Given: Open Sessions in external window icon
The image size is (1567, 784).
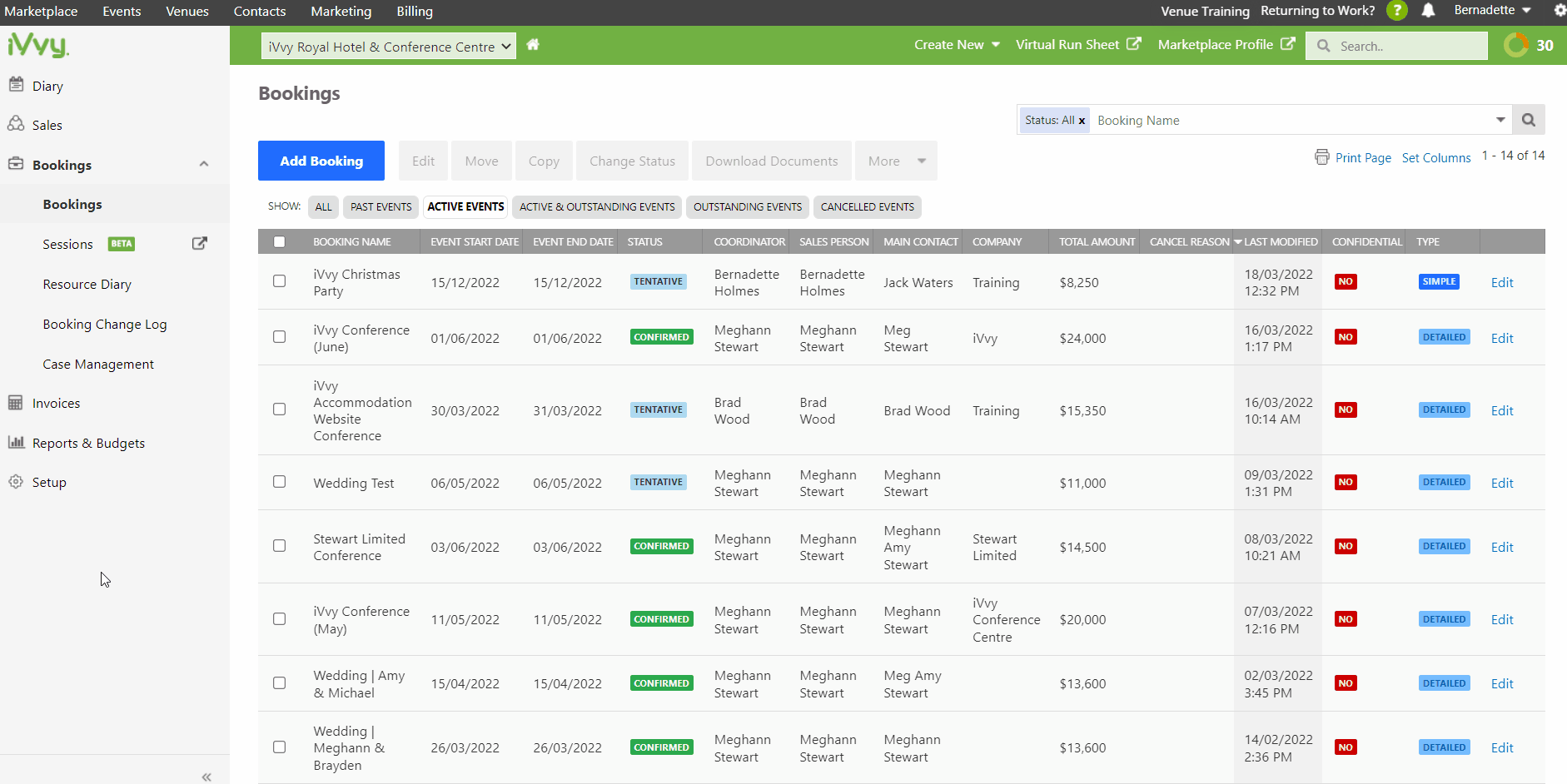Looking at the screenshot, I should [x=200, y=244].
